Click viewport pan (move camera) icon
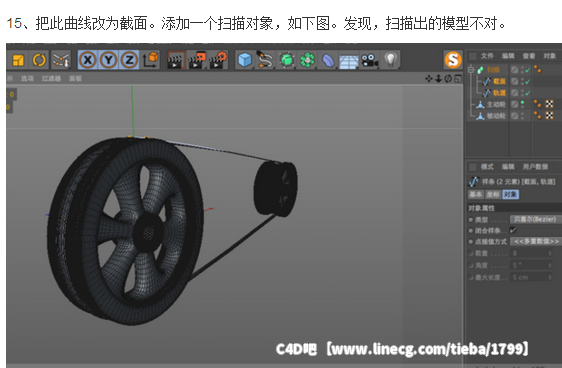Image resolution: width=562 pixels, height=368 pixels. (x=429, y=78)
